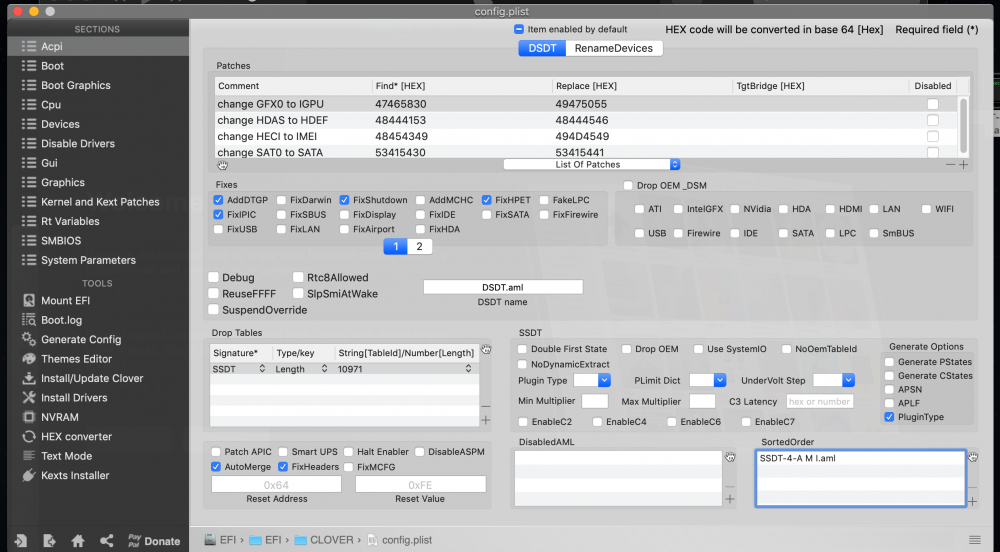Click the CLOVER folder in the path bar
The width and height of the screenshot is (1000, 552).
[323, 540]
